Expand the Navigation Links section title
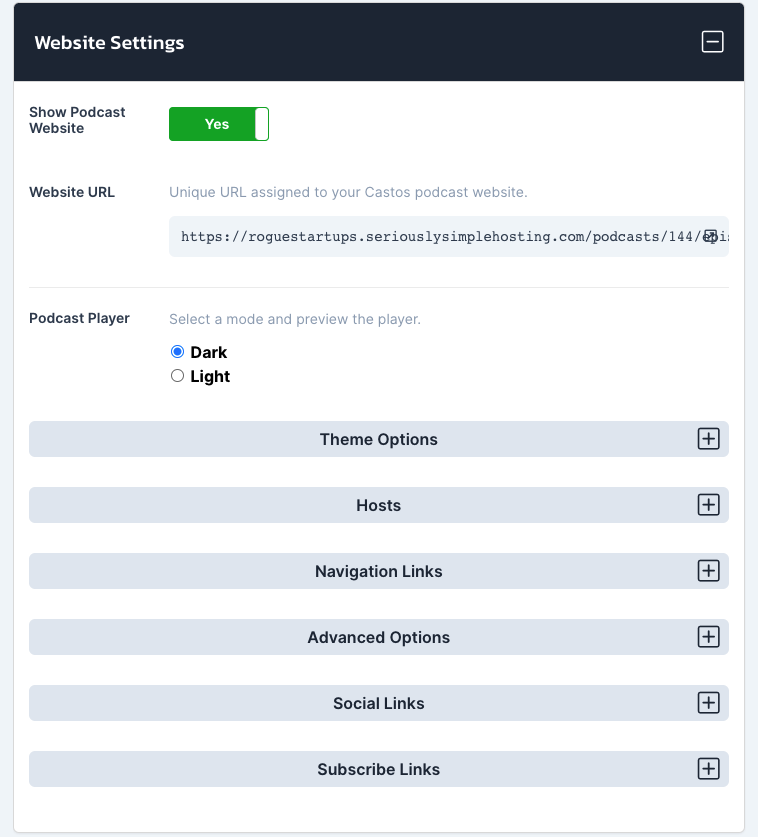This screenshot has height=837, width=758. pos(378,571)
